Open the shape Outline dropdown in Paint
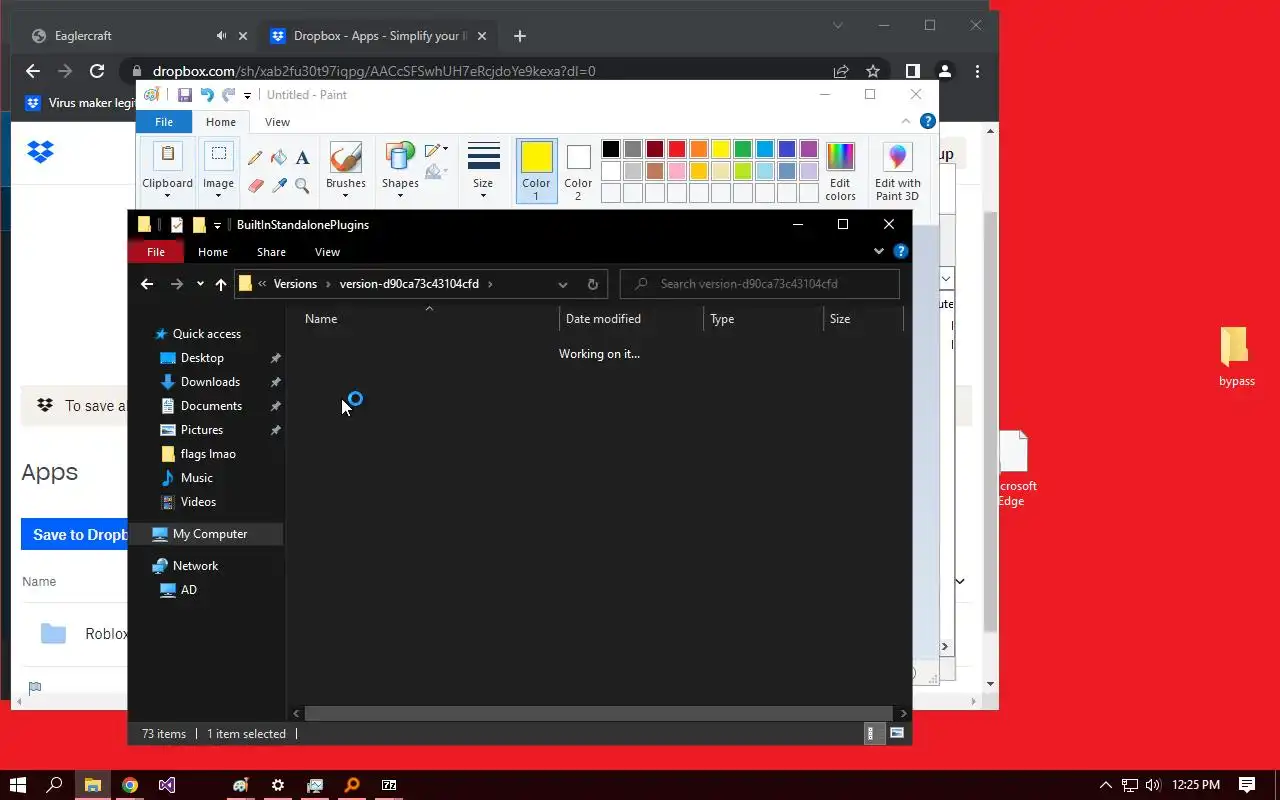The height and width of the screenshot is (800, 1280). [436, 150]
